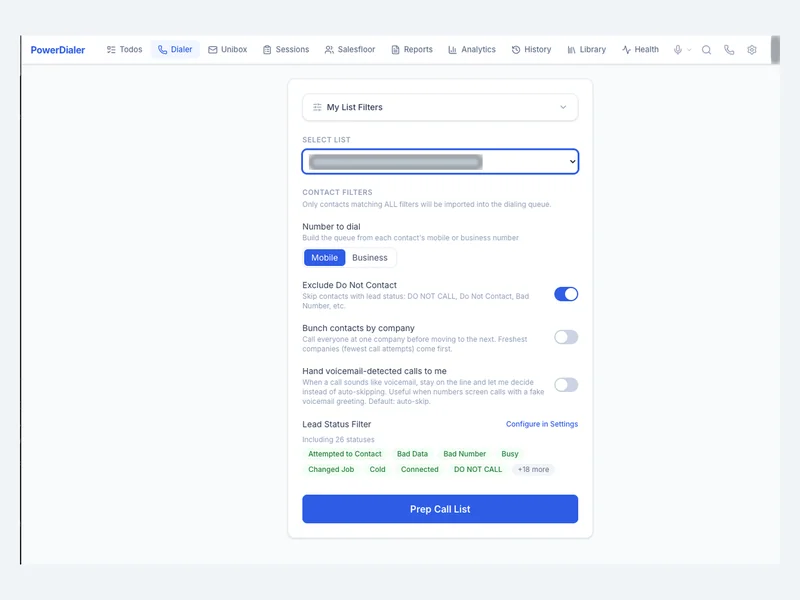Open the Unibox tab
The height and width of the screenshot is (600, 800).
pyautogui.click(x=228, y=49)
